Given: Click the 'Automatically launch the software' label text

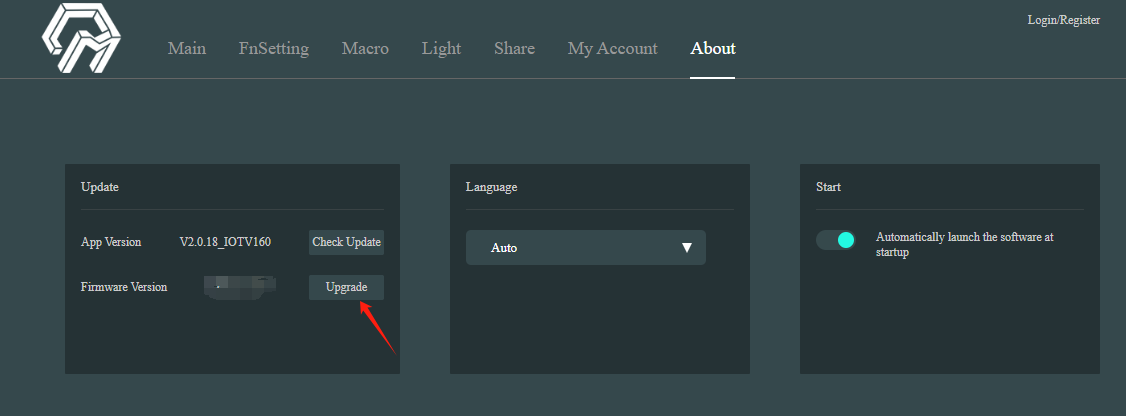Looking at the screenshot, I should coord(964,245).
